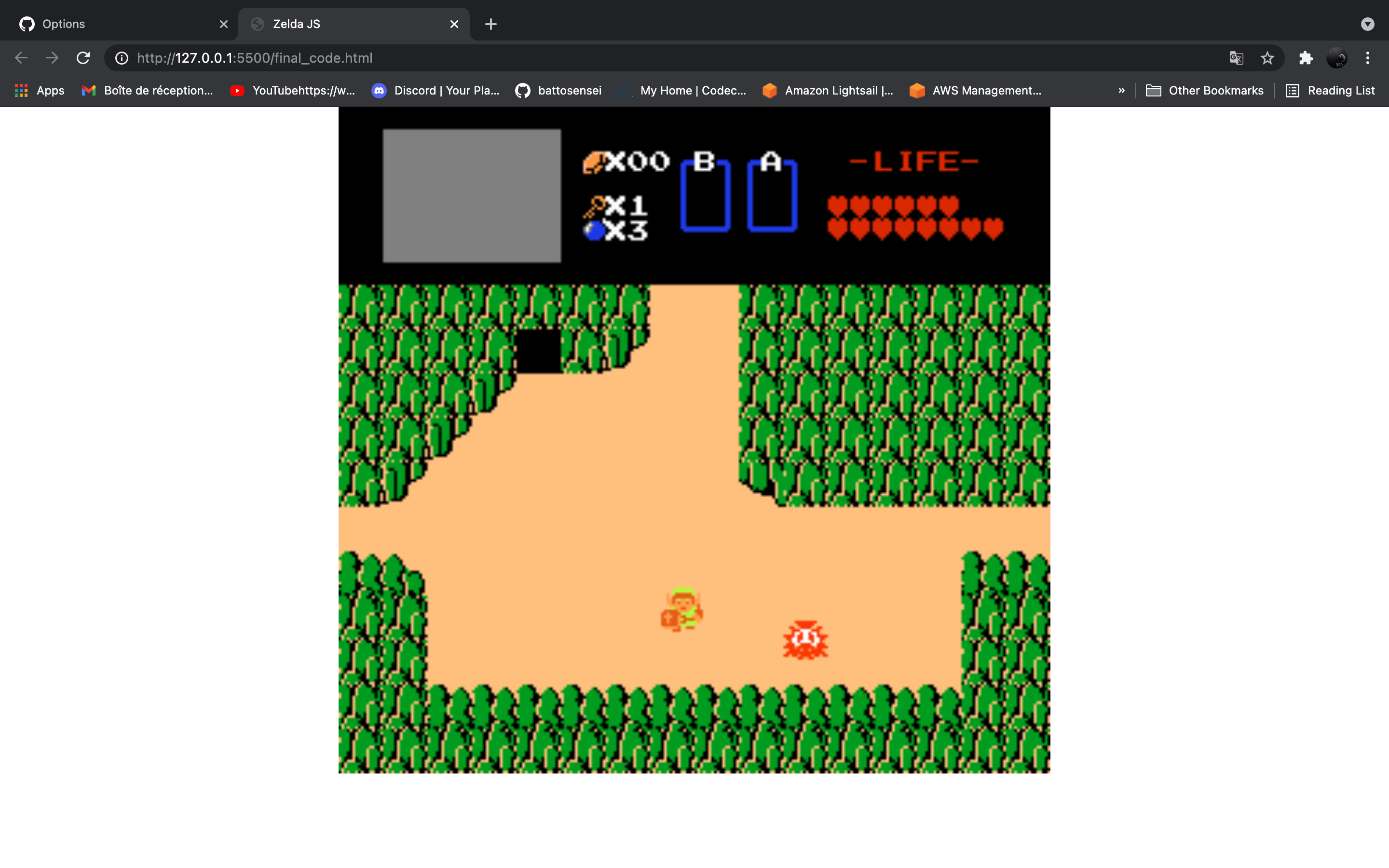1389x868 pixels.
Task: Open the three-dot browser menu
Action: pos(1367,57)
